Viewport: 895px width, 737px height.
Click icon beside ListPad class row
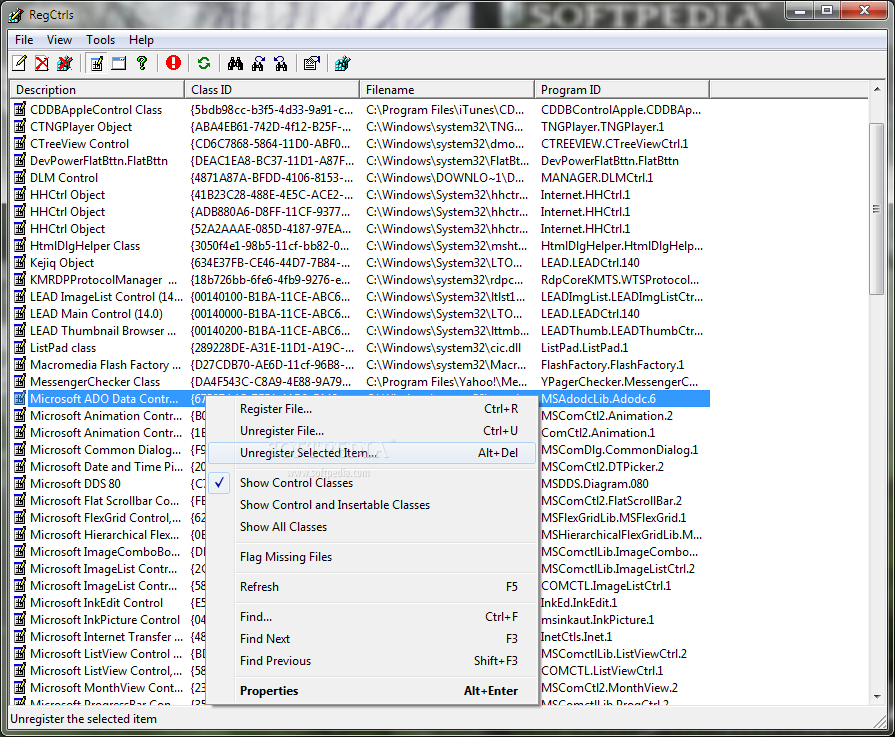[20, 347]
